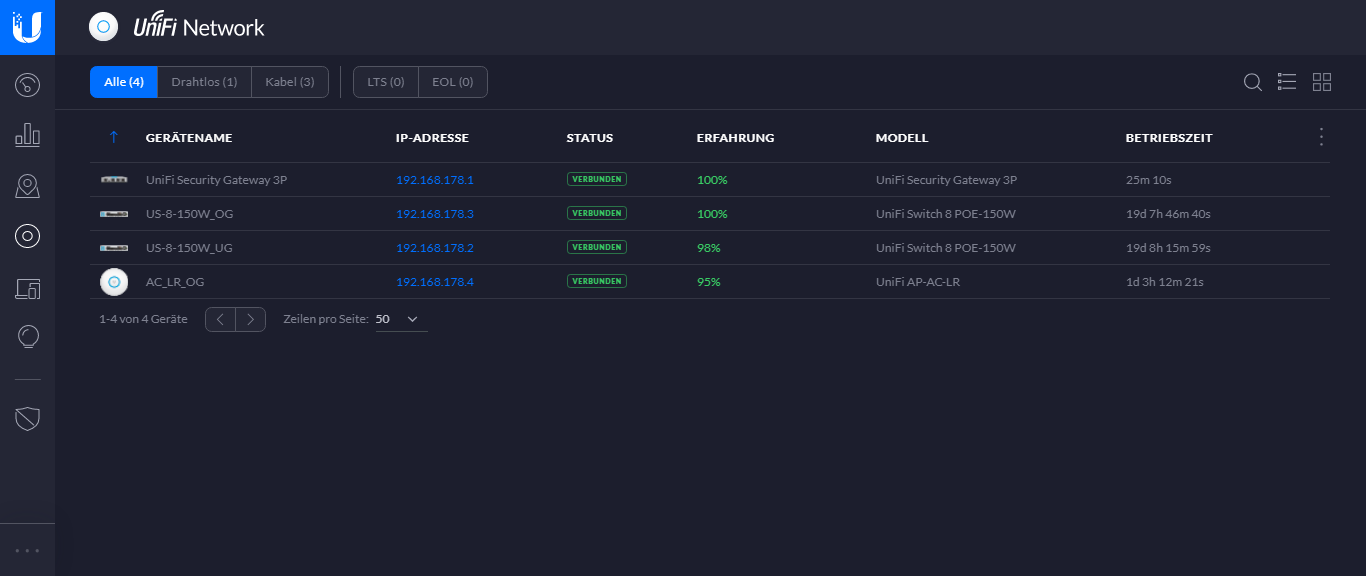
Task: Click the device name AC_LR_OG
Action: click(x=175, y=282)
